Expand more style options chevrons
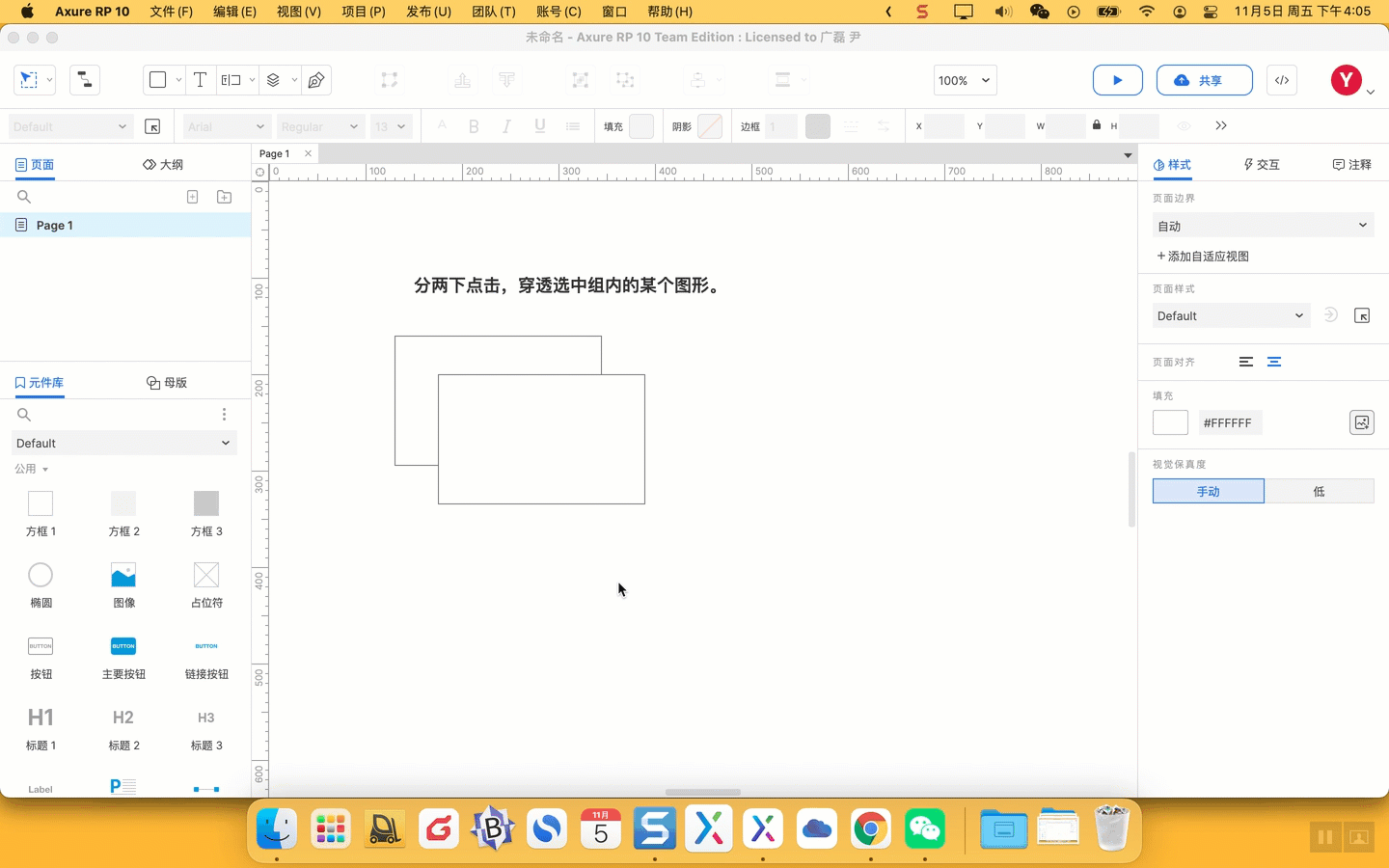 [1221, 125]
